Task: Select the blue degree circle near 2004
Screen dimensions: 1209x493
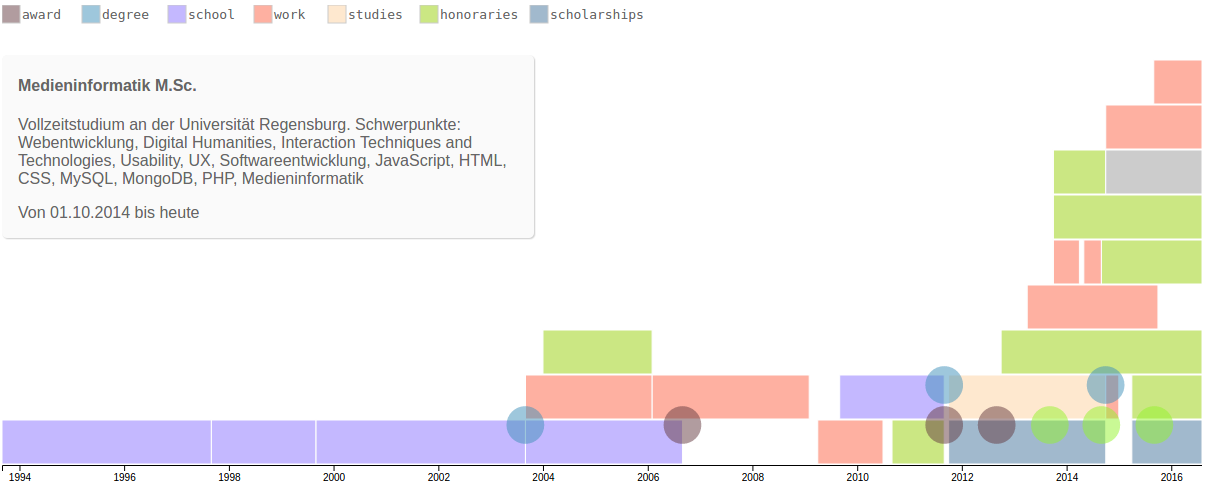Action: tap(525, 425)
